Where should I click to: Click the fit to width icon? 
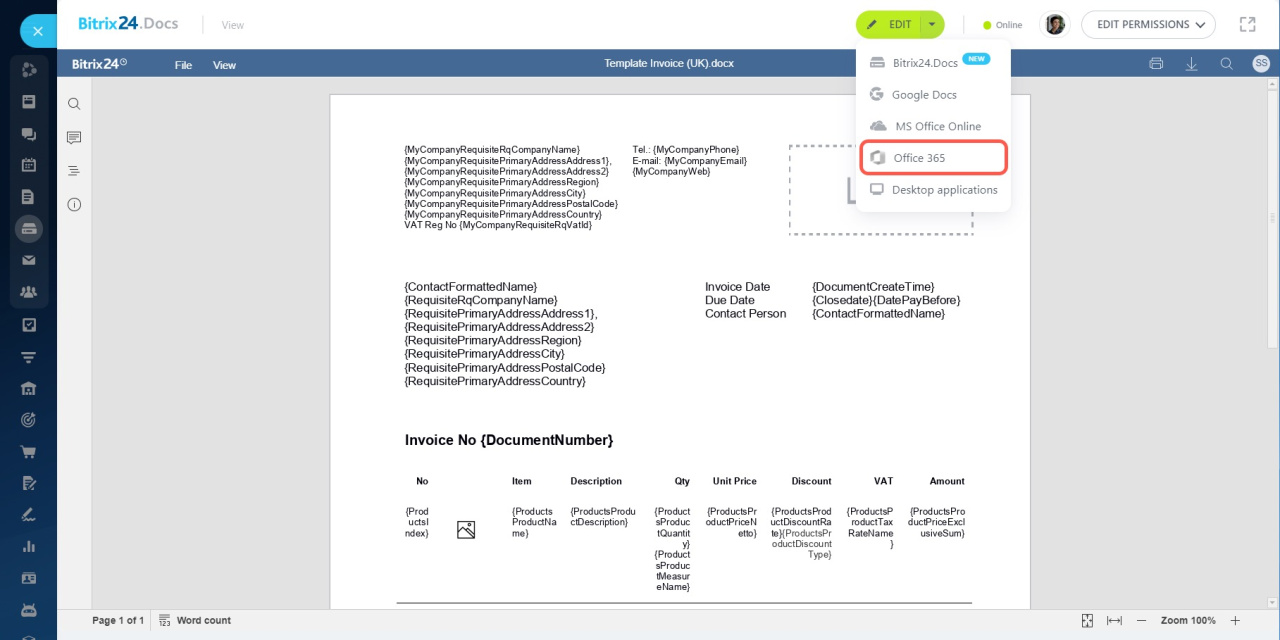coord(1114,621)
